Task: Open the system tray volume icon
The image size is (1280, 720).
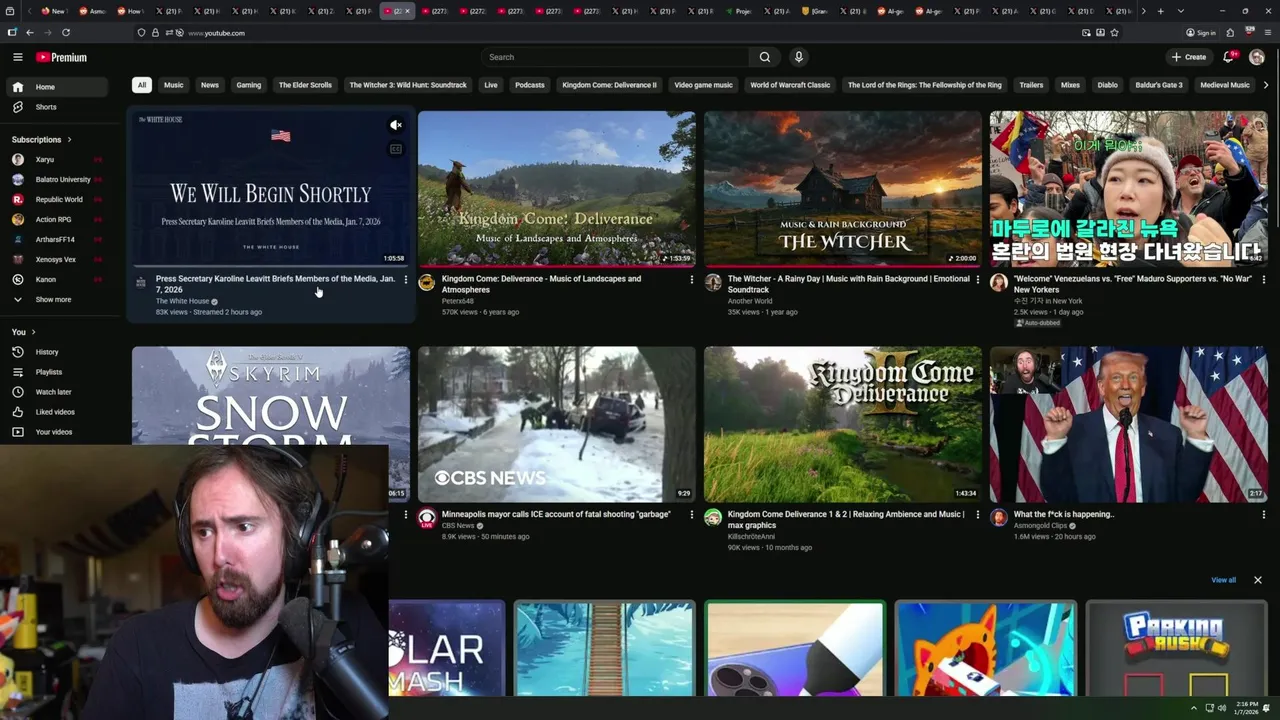Action: tap(1223, 708)
